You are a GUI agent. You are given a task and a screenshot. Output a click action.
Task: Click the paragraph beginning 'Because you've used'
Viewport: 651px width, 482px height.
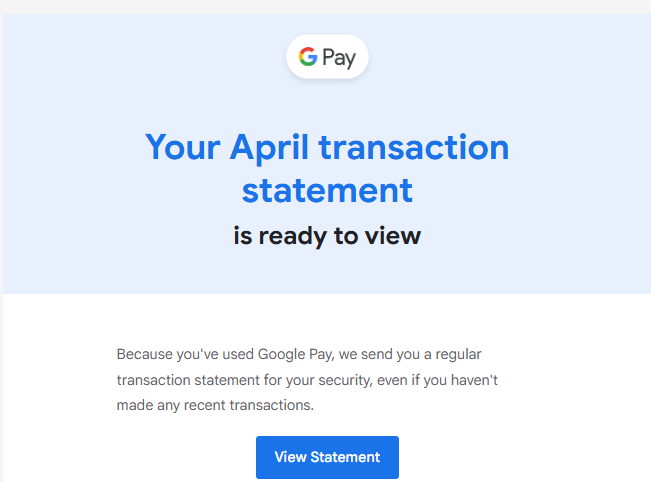(307, 379)
